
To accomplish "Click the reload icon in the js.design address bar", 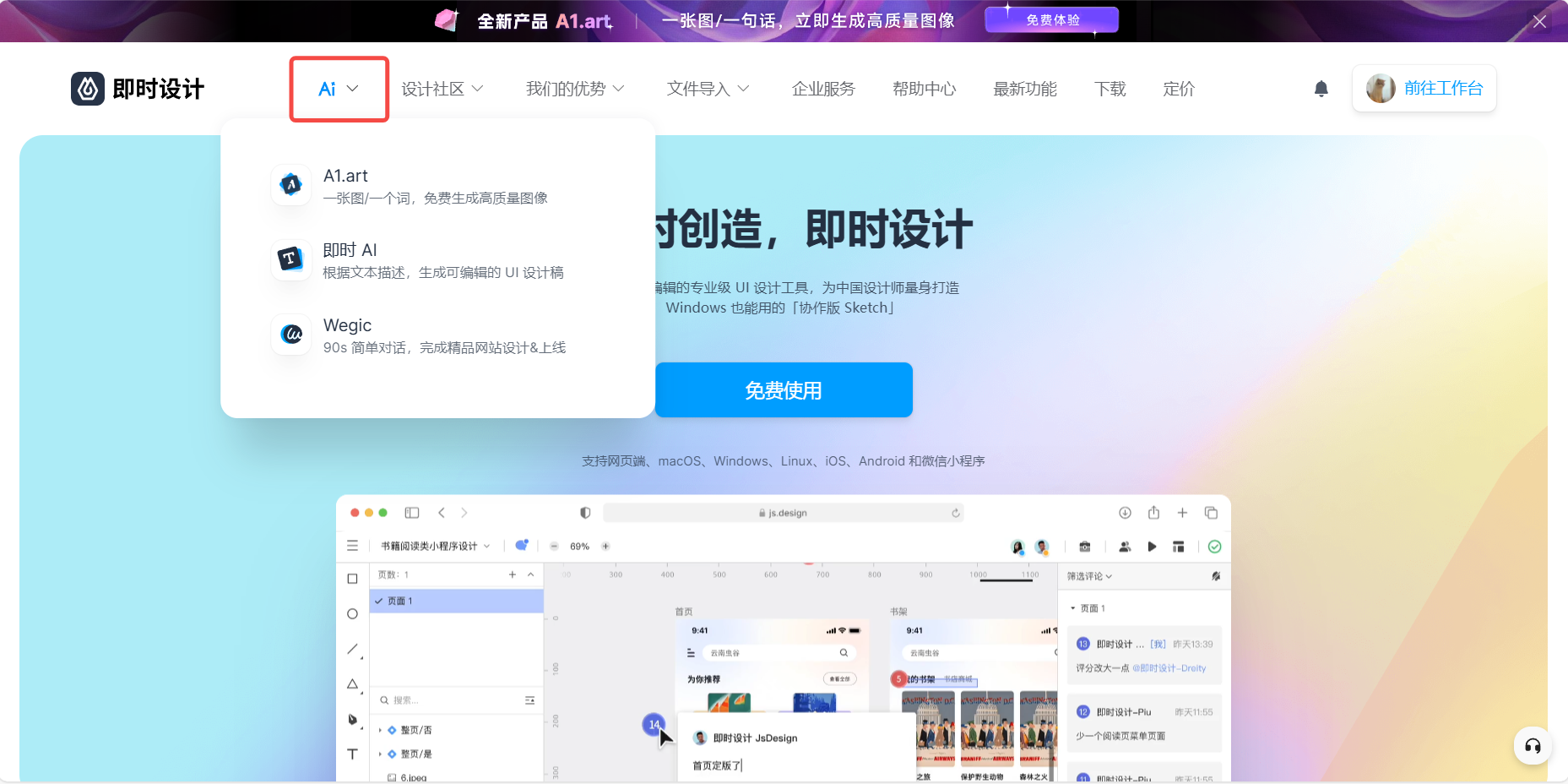I will click(956, 513).
